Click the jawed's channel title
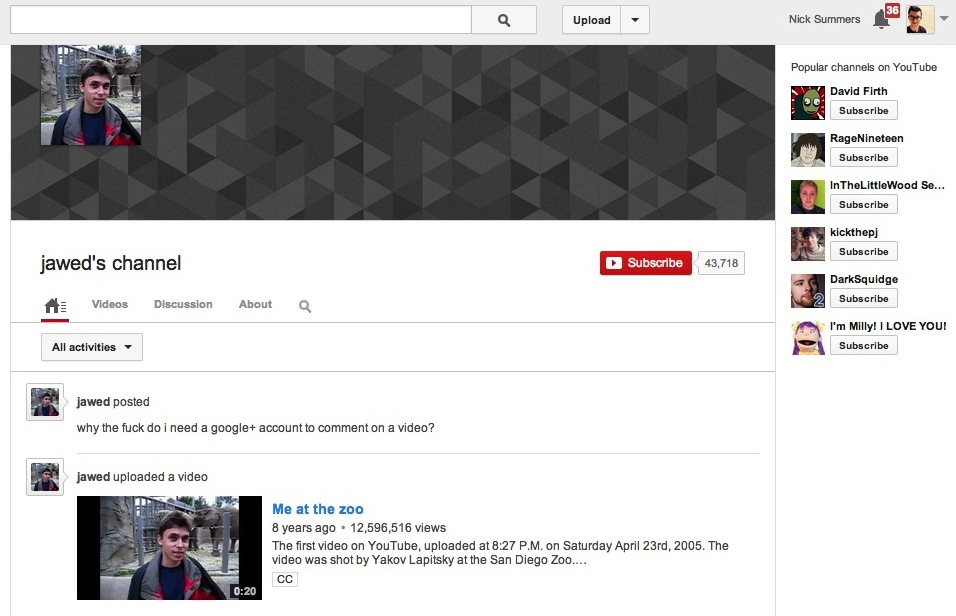The width and height of the screenshot is (956, 616). click(110, 263)
